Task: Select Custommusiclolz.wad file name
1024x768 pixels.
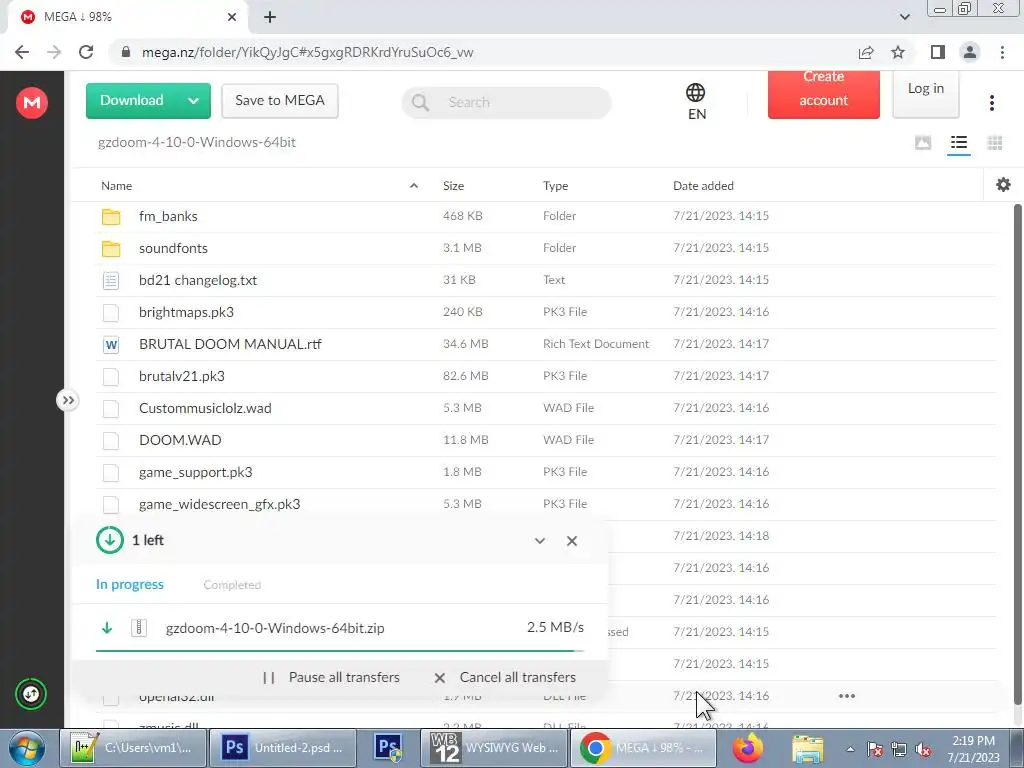Action: [x=205, y=408]
